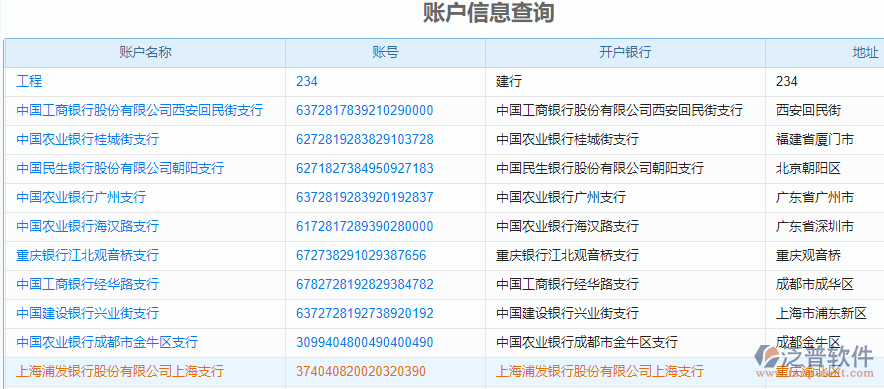Click the 账户信息查询 page title
This screenshot has height=389, width=884.
point(489,14)
